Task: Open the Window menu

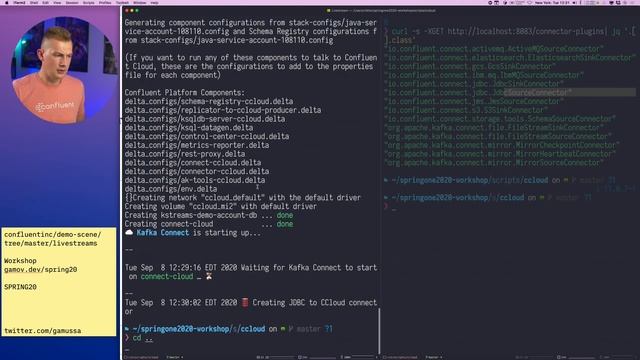Action: pyautogui.click(x=140, y=2)
